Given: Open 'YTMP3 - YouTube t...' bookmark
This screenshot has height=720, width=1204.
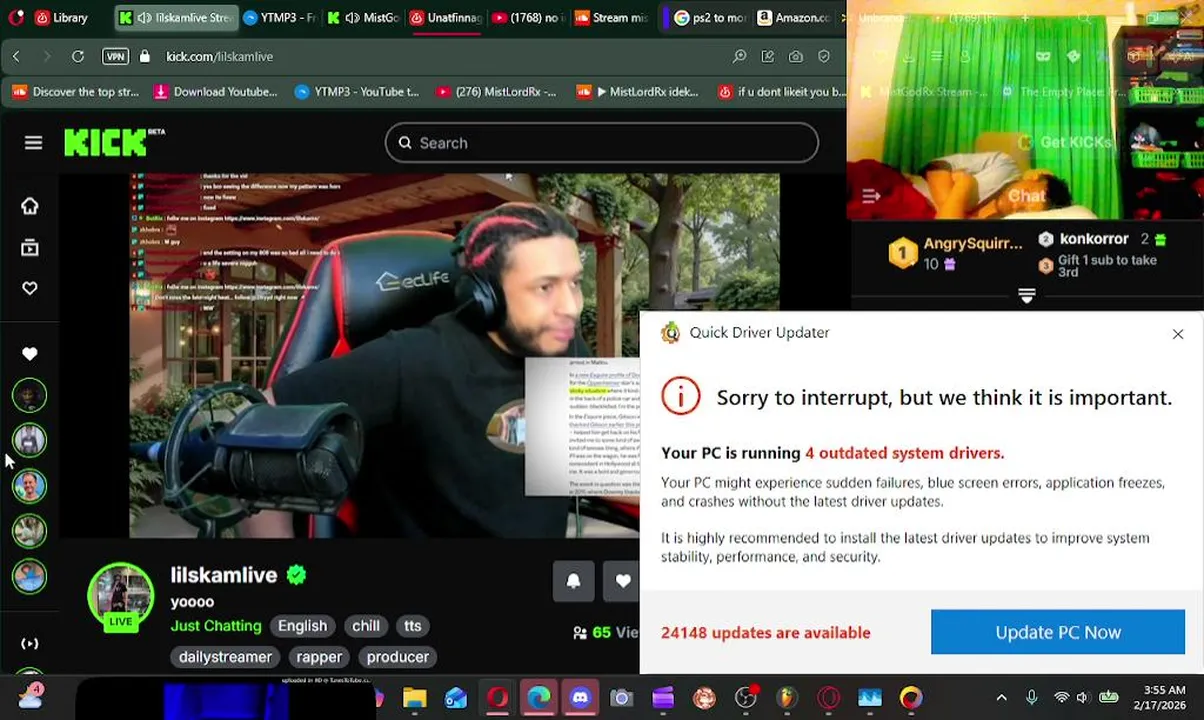Looking at the screenshot, I should pyautogui.click(x=357, y=92).
